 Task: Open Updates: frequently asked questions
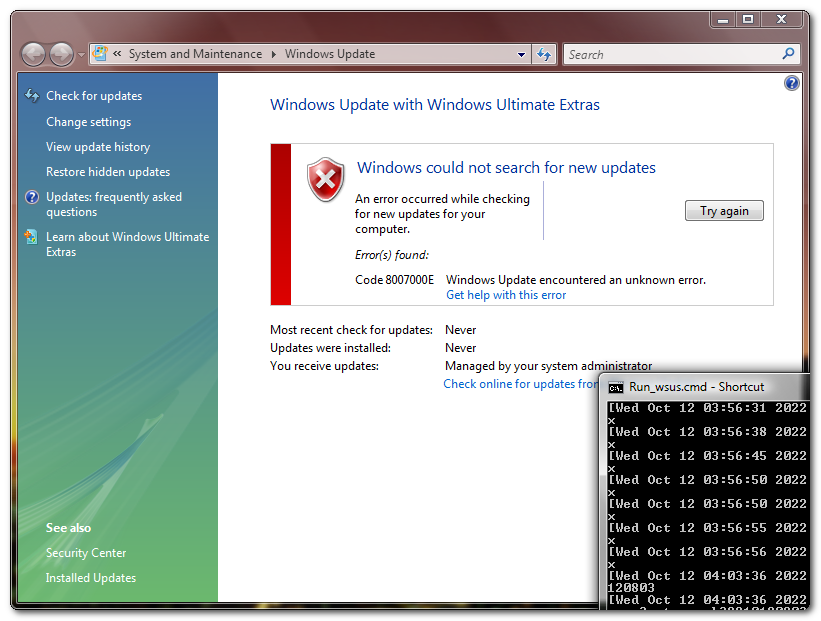[114, 204]
